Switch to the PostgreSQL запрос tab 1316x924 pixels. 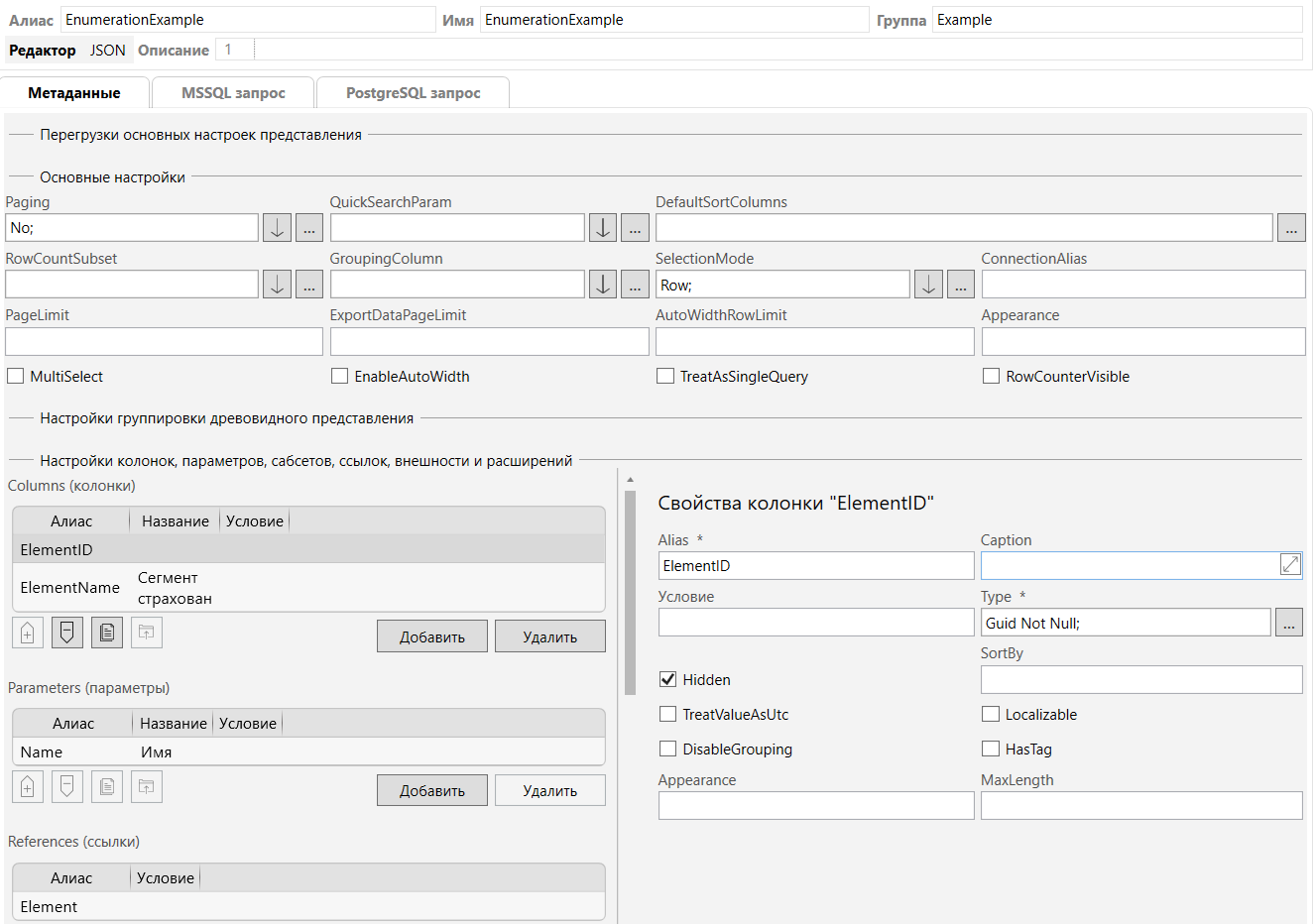point(413,93)
